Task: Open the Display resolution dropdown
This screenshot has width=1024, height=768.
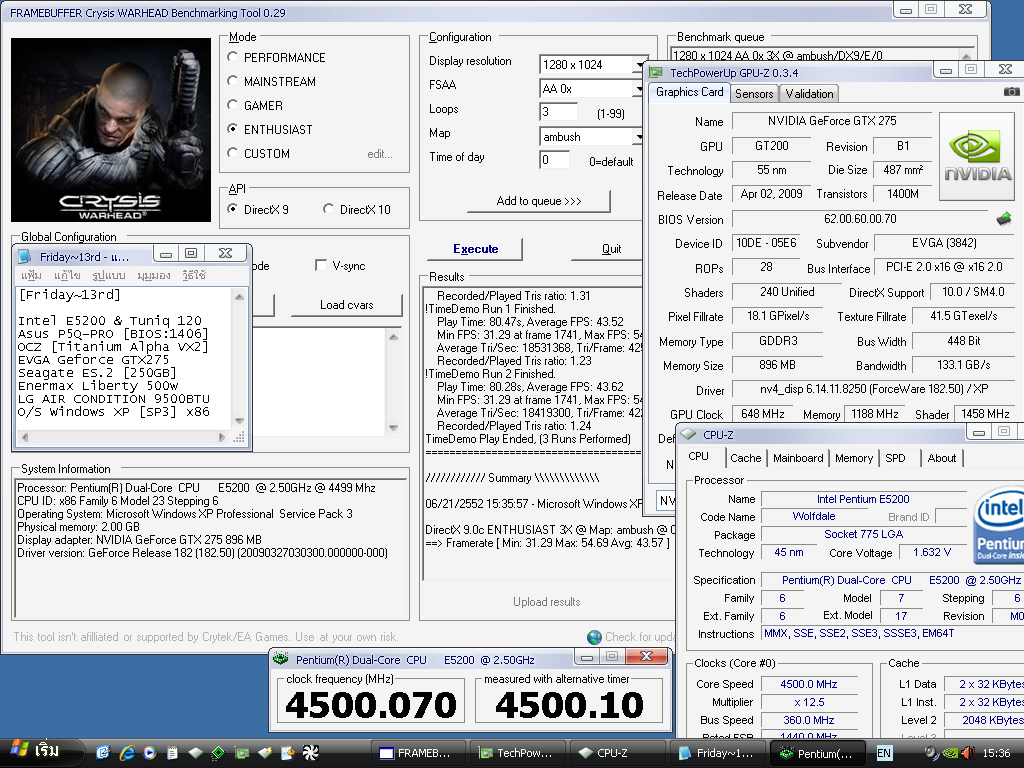Action: tap(639, 65)
